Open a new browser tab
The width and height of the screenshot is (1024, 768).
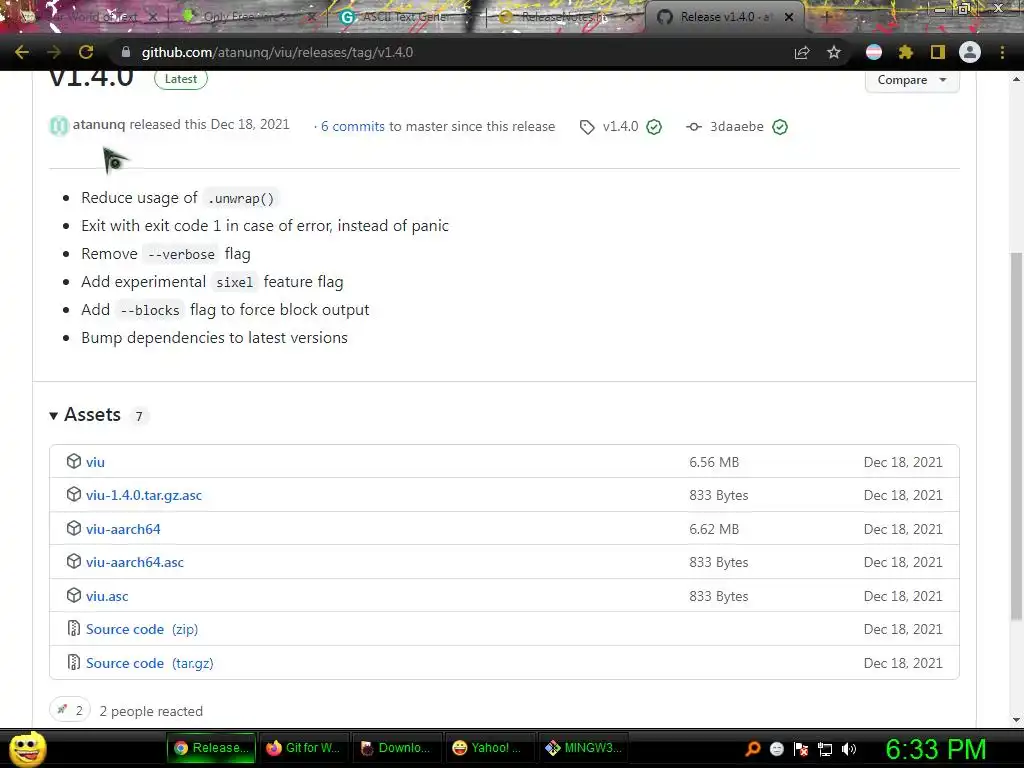[826, 17]
